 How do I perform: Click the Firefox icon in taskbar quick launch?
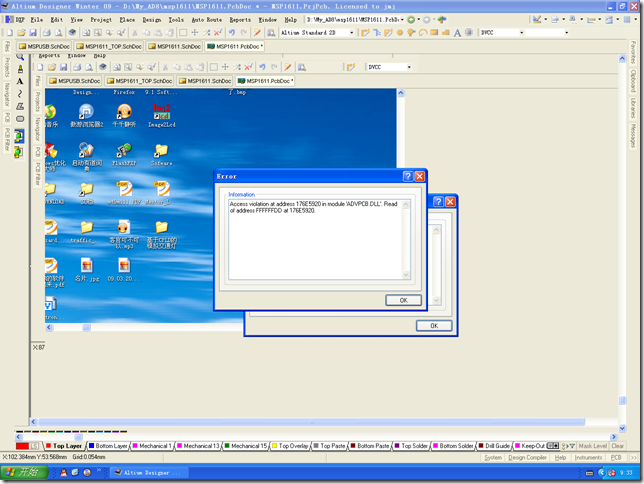coord(87,472)
